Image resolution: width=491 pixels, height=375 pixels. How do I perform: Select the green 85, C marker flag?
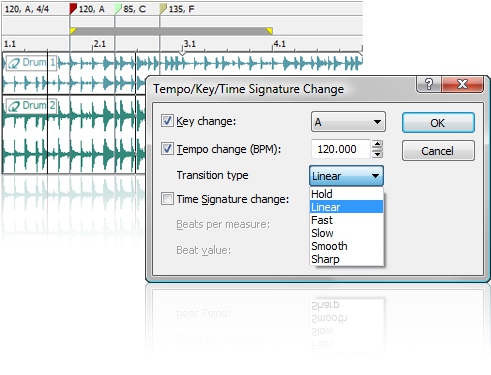pos(118,9)
